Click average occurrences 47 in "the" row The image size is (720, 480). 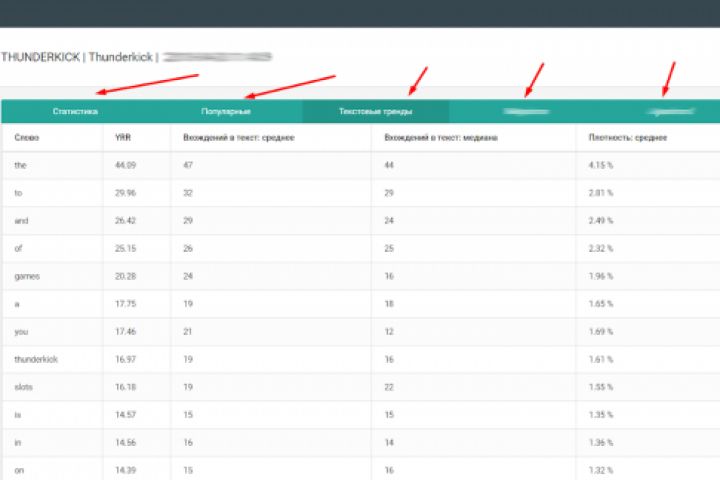[x=188, y=165]
